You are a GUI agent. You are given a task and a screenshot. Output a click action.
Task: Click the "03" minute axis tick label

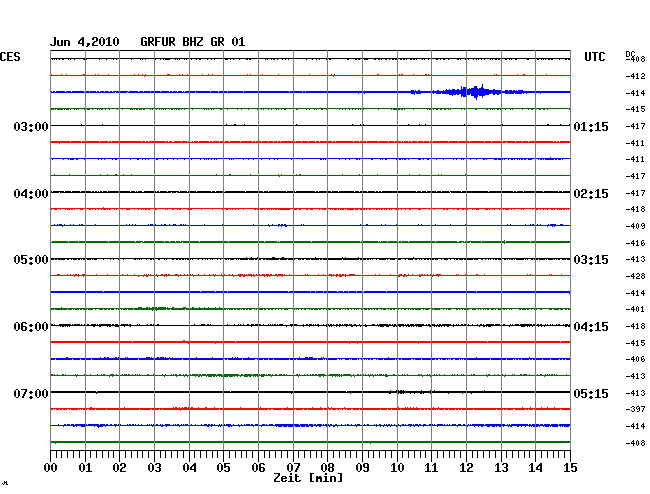[154, 468]
